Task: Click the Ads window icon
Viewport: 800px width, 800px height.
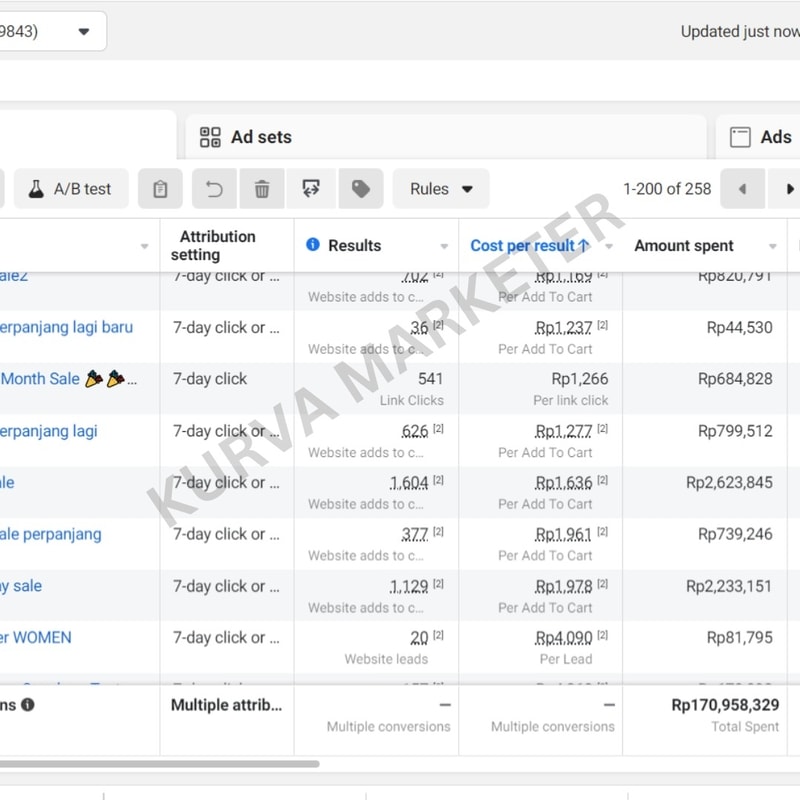Action: (x=740, y=137)
